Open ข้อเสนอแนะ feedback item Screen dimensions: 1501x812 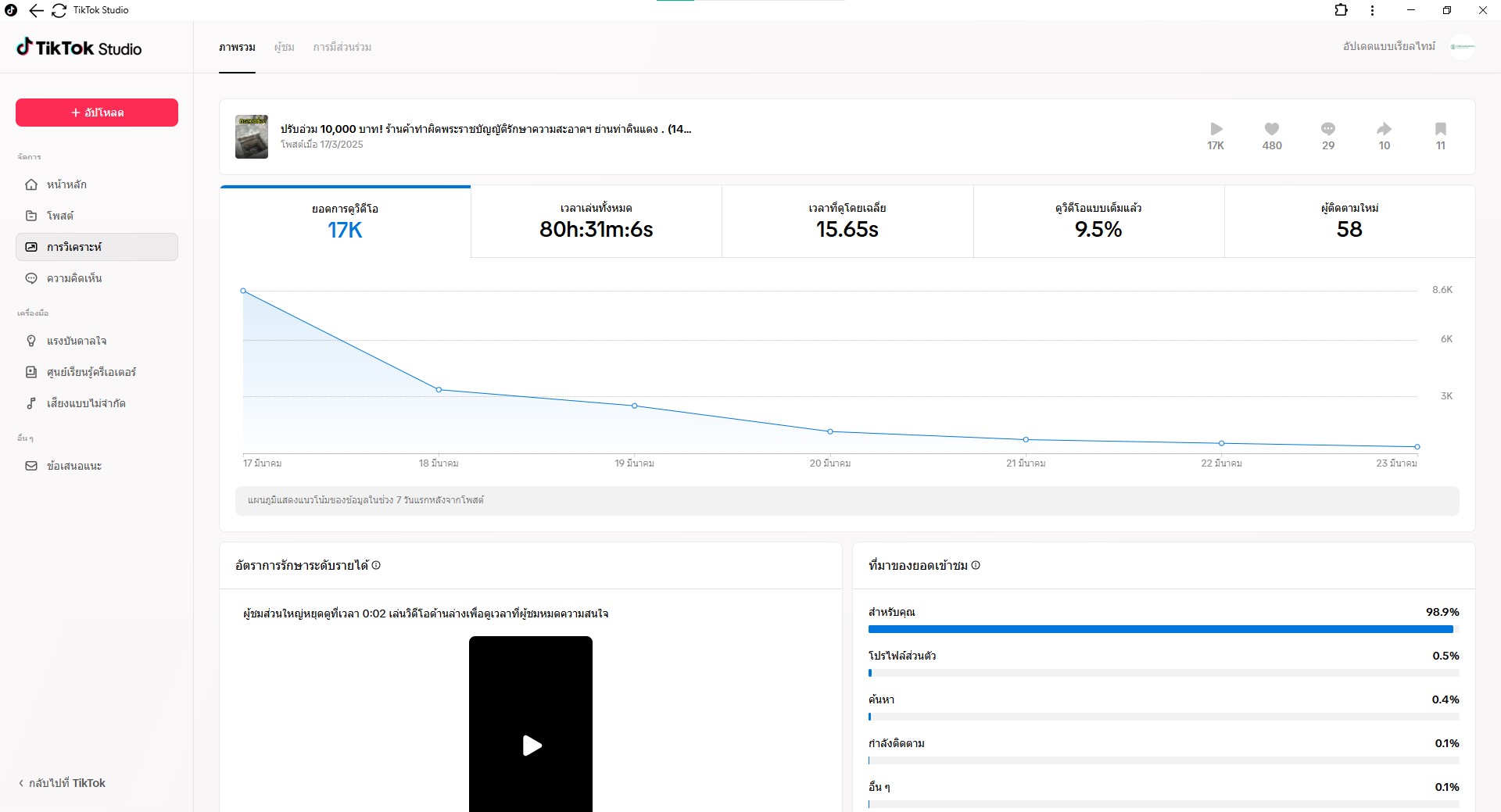click(x=73, y=466)
